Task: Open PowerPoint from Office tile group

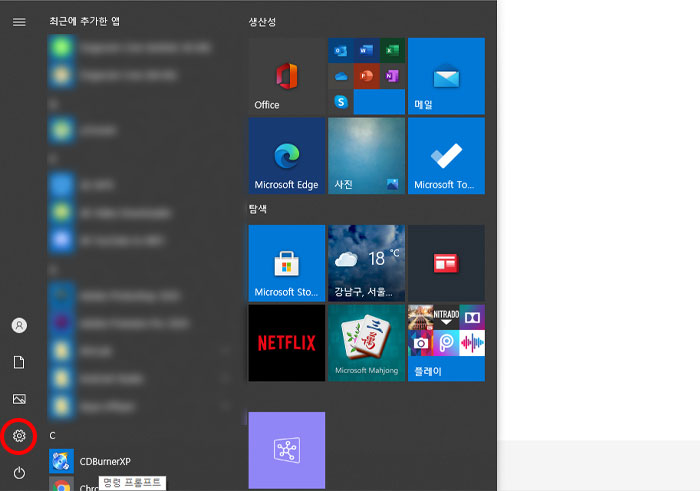Action: (x=366, y=76)
